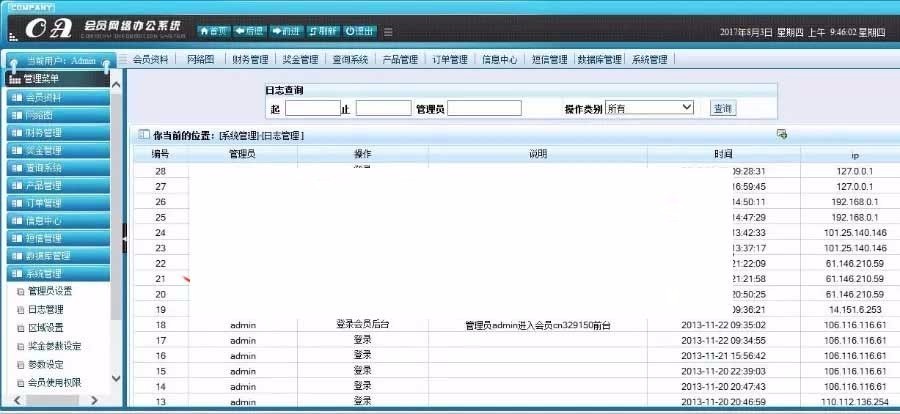The height and width of the screenshot is (414, 900).
Task: Click the 14.151.6.253 IP cell
Action: 855,309
